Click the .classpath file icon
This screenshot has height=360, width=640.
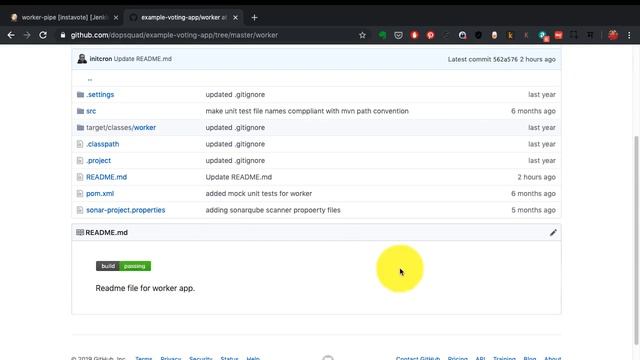point(80,144)
